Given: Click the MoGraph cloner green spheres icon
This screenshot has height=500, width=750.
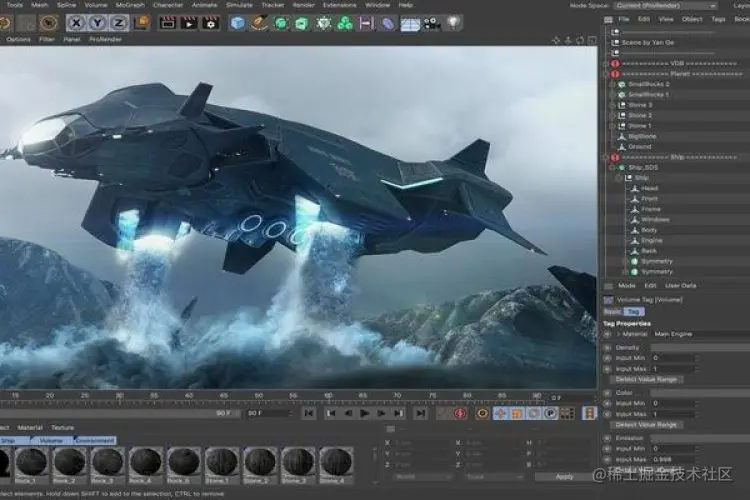Looking at the screenshot, I should [345, 23].
